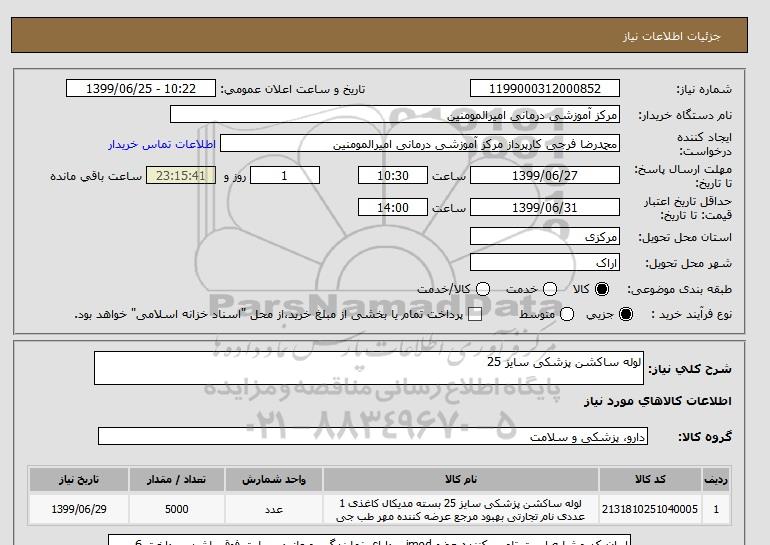Click the announcement date field 1399/06/25 - 10:22

(x=141, y=88)
